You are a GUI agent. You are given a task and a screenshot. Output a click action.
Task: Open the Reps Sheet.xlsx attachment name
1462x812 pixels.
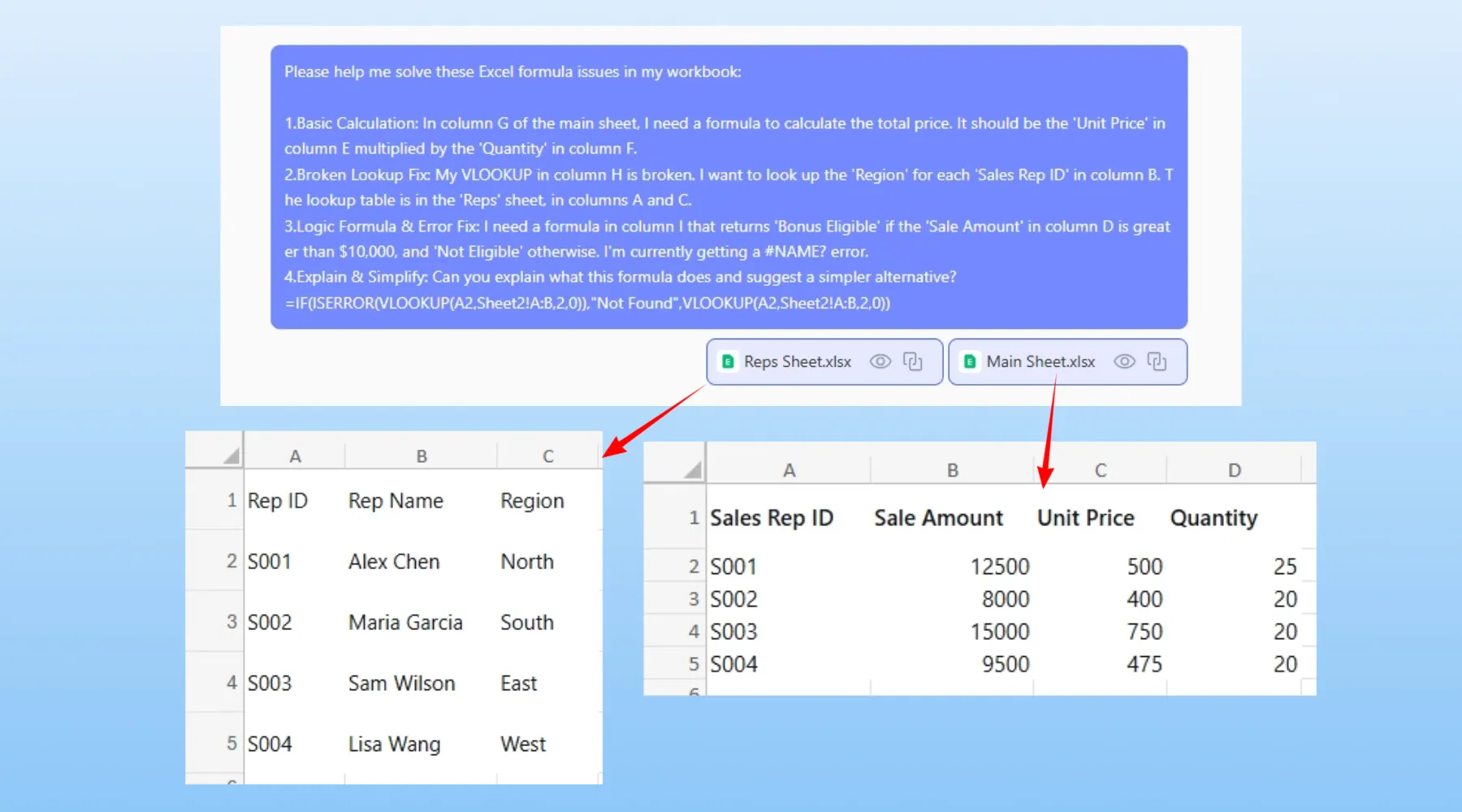coord(798,361)
